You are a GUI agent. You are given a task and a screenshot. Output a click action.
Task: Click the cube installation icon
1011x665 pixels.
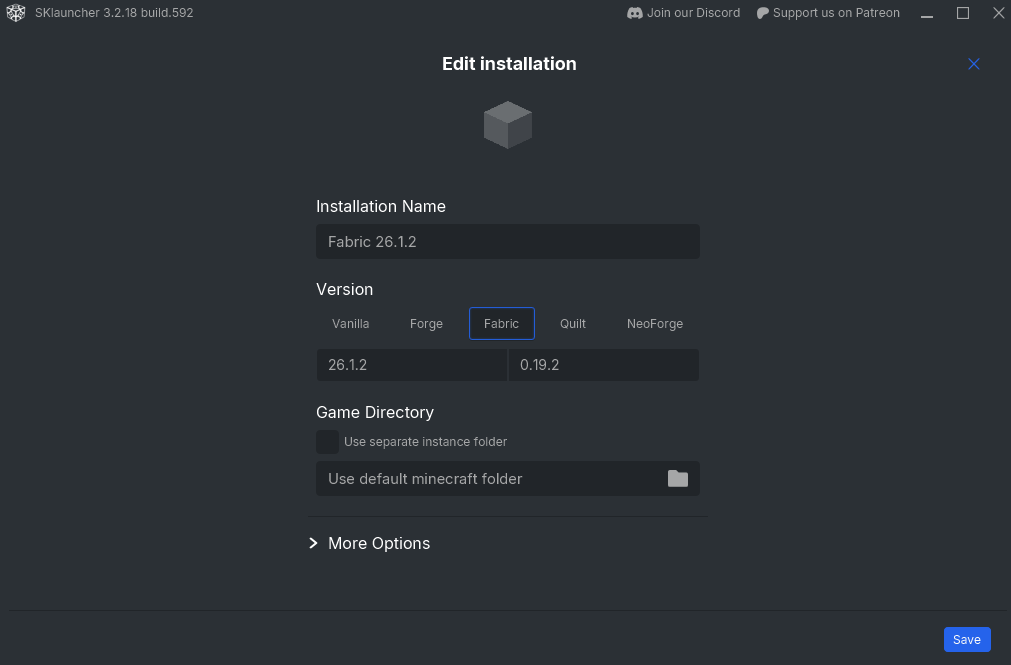(507, 124)
